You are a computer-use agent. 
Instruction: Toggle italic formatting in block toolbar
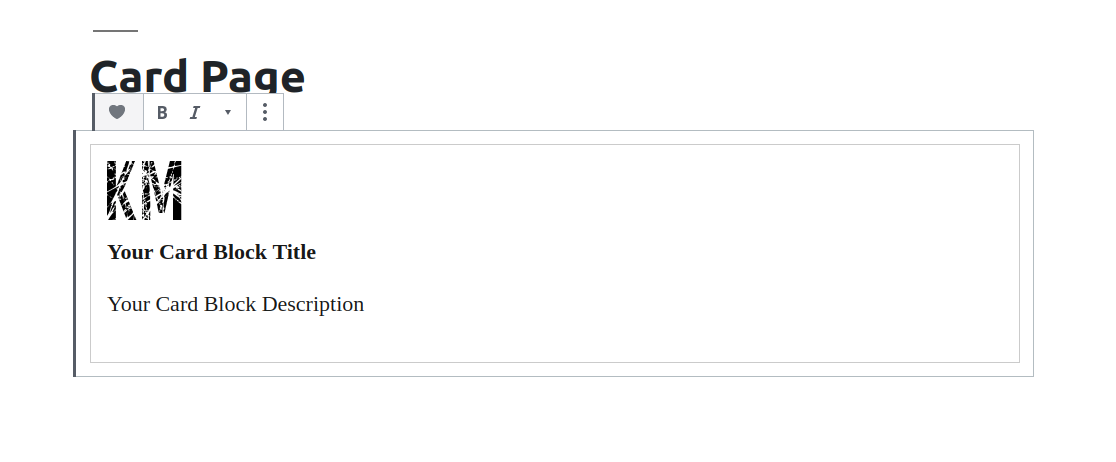coord(195,112)
